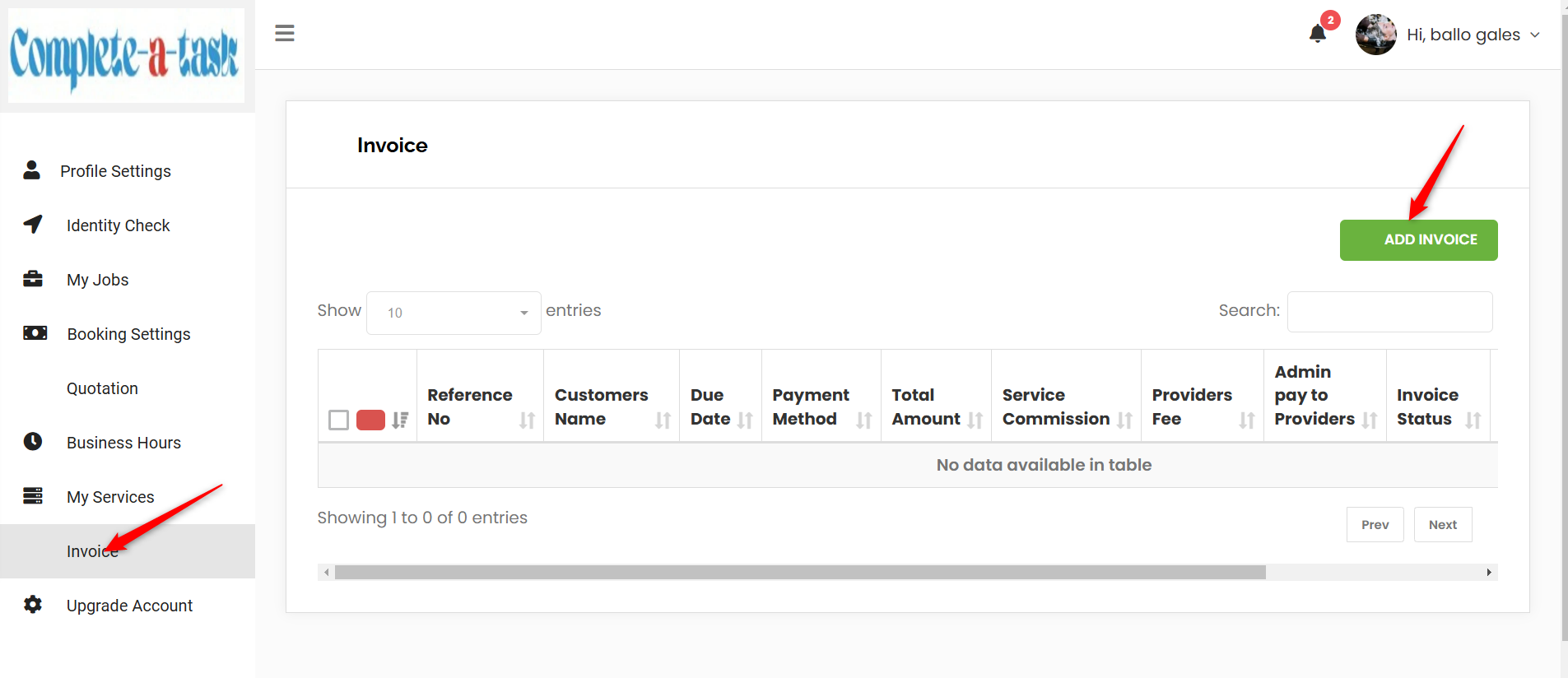This screenshot has height=678, width=1568.
Task: Expand the 'Hi, ballo gales' account dropdown
Action: (1473, 35)
